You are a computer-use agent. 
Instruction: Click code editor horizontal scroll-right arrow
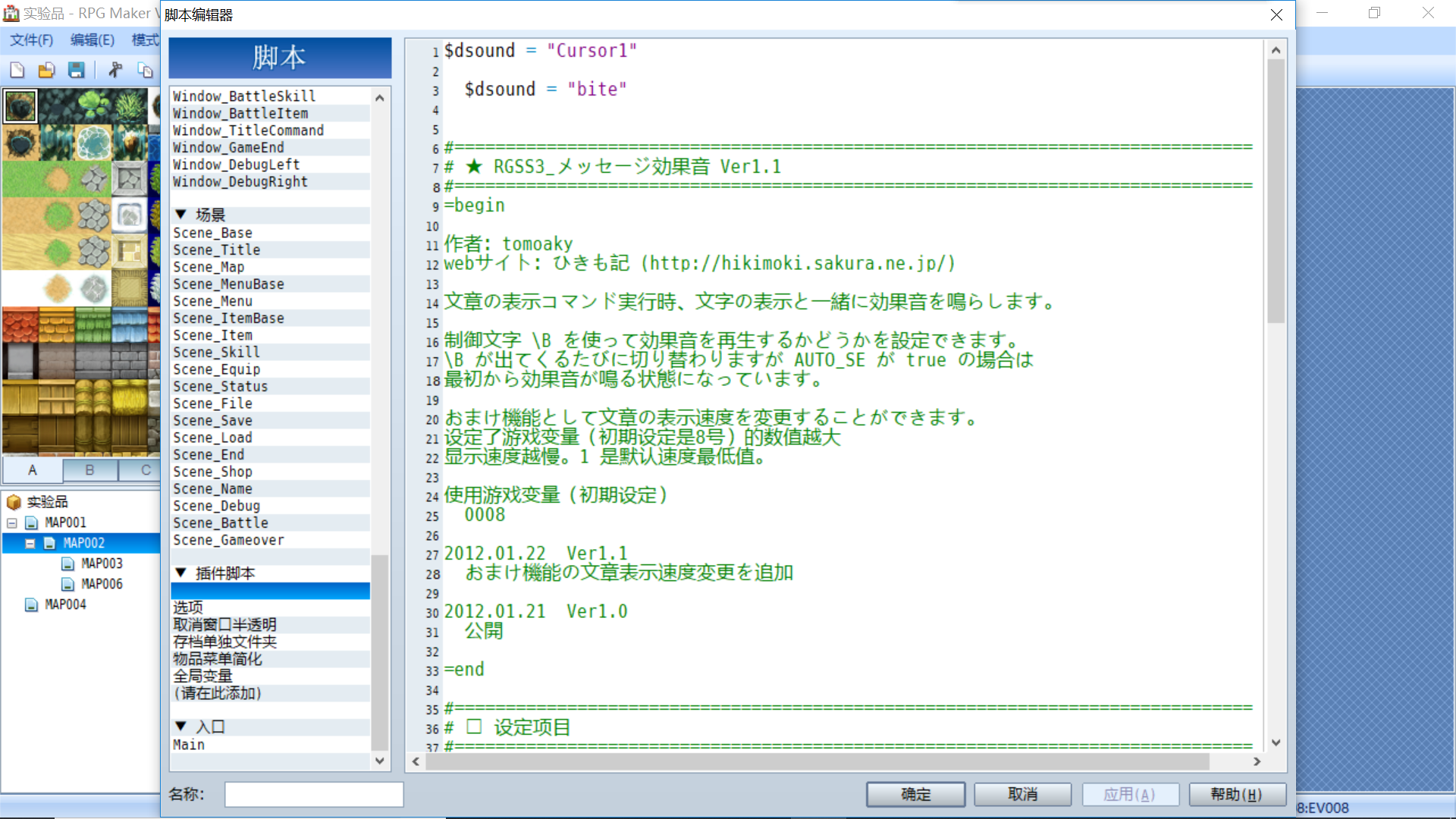point(1257,761)
